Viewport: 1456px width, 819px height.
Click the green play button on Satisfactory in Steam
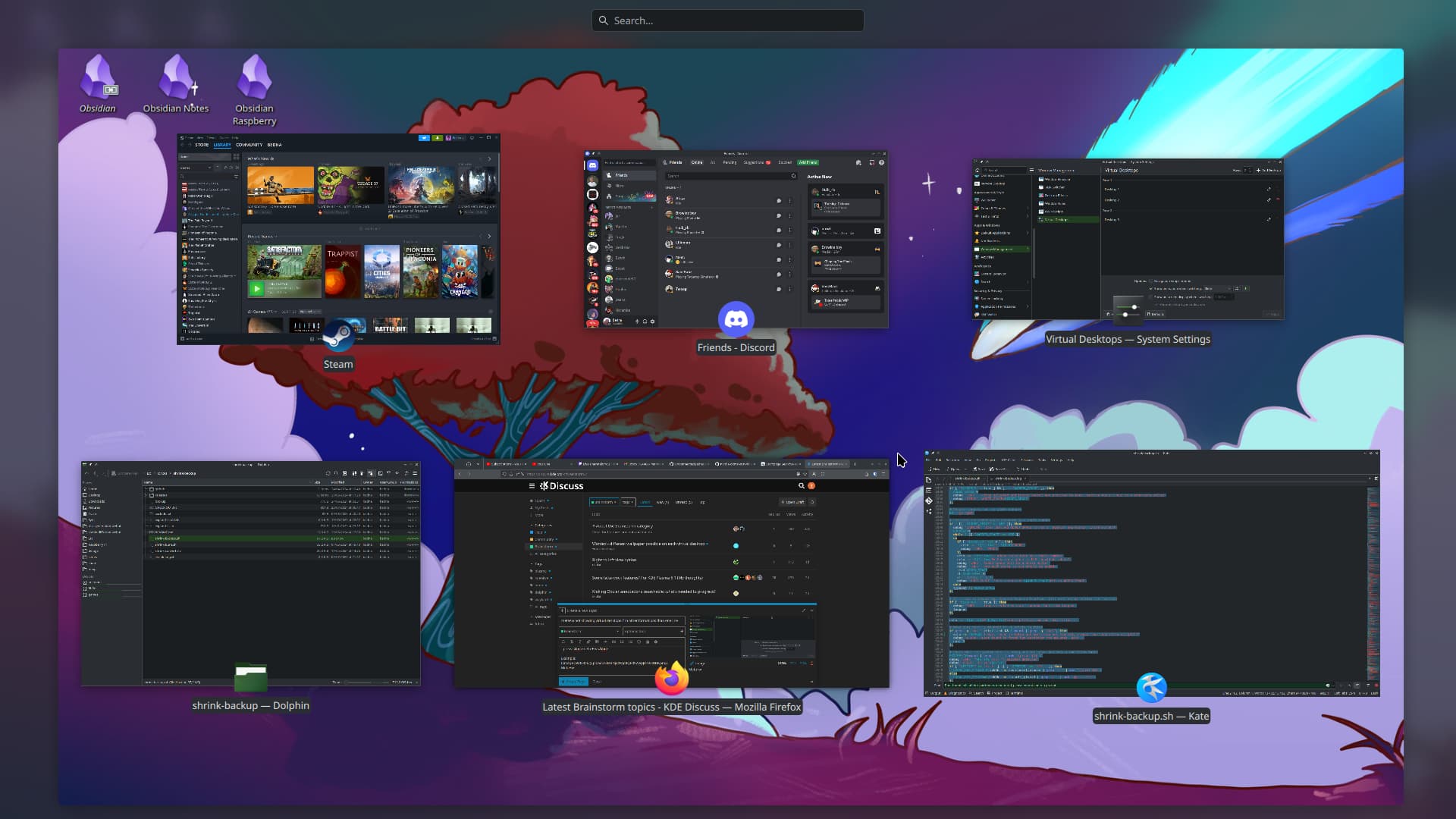click(256, 288)
